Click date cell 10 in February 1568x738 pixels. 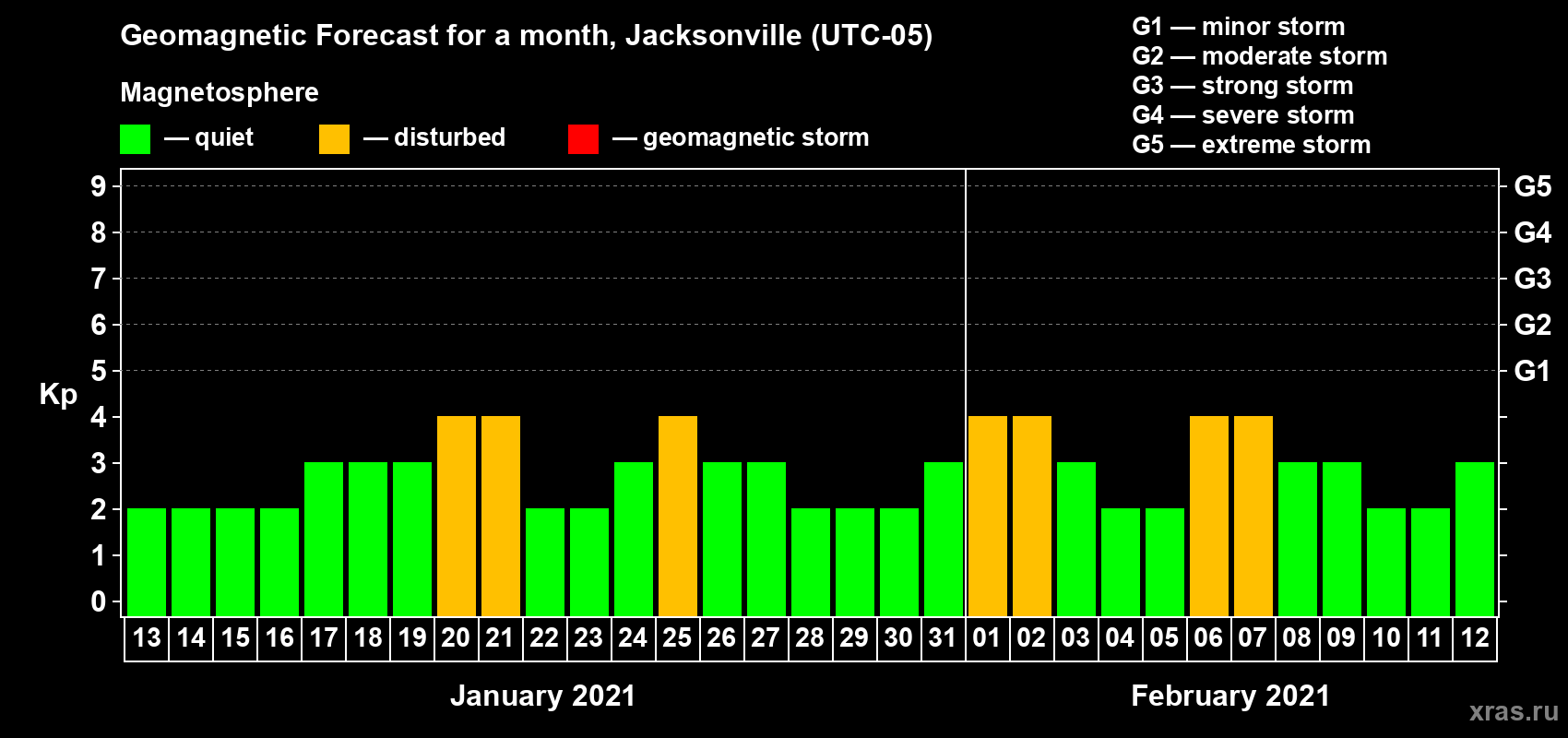tap(1386, 638)
